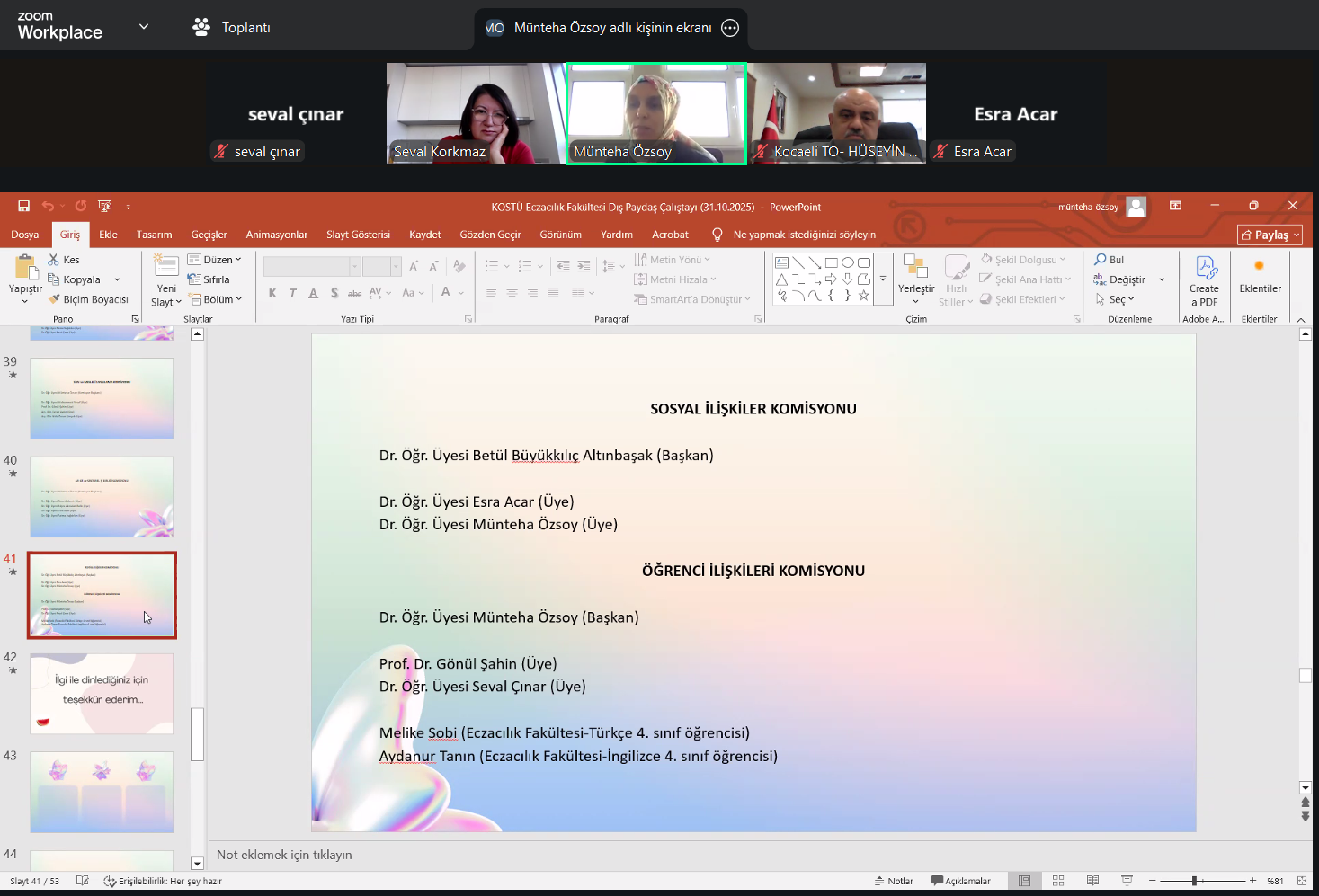This screenshot has width=1319, height=896.
Task: Click the Save icon in quick access toolbar
Action: 23,206
